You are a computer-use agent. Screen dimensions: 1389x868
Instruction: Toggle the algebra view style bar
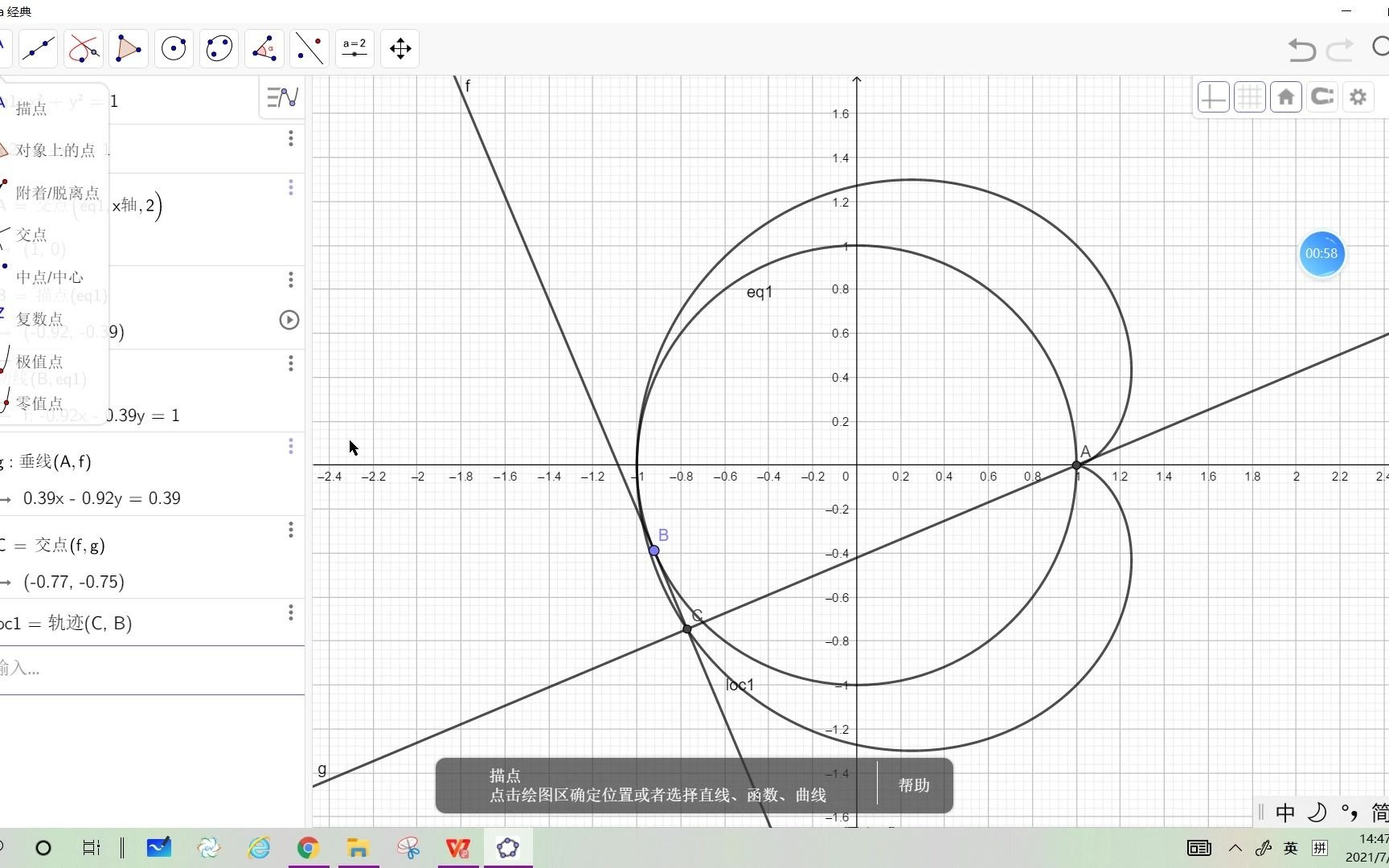(x=282, y=97)
